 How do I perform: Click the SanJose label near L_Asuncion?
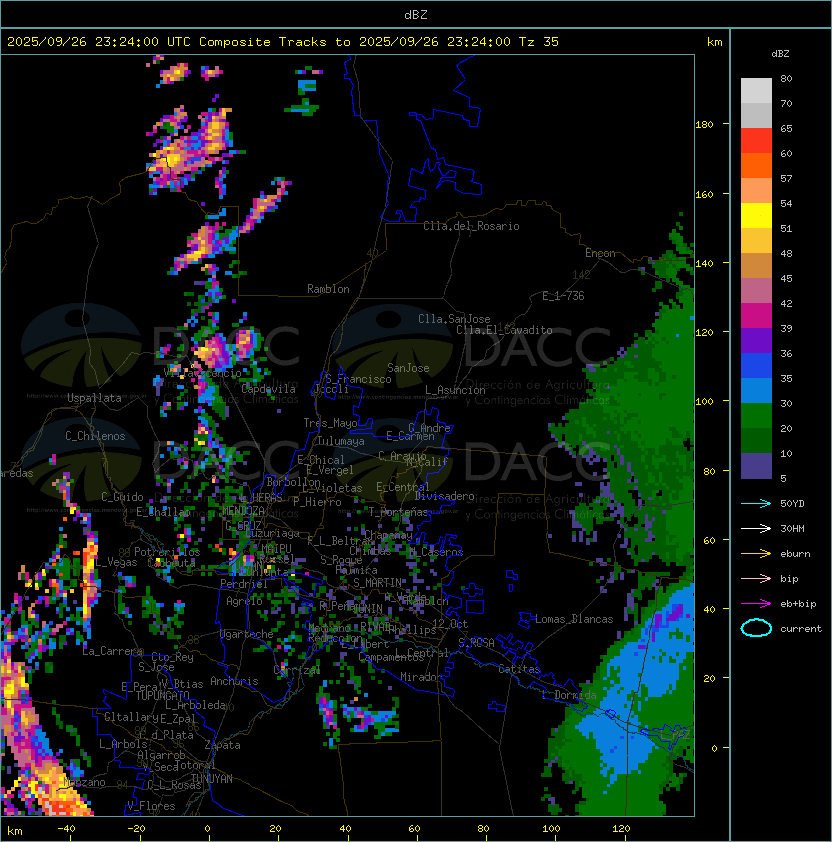pyautogui.click(x=408, y=368)
